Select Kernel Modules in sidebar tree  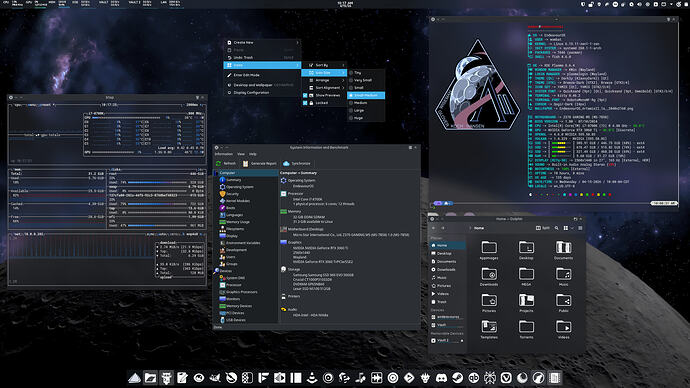pos(235,201)
